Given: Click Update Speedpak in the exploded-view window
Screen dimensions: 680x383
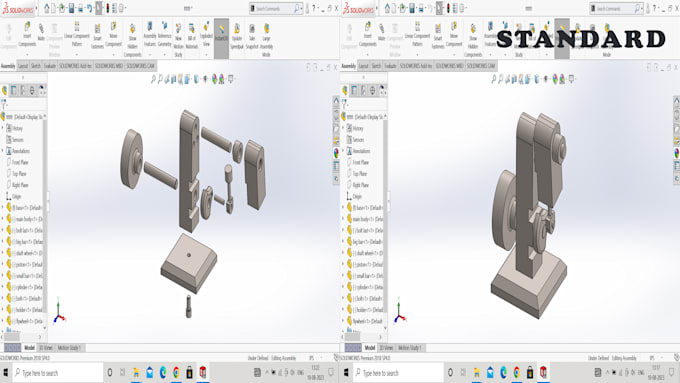Looking at the screenshot, I should point(237,36).
